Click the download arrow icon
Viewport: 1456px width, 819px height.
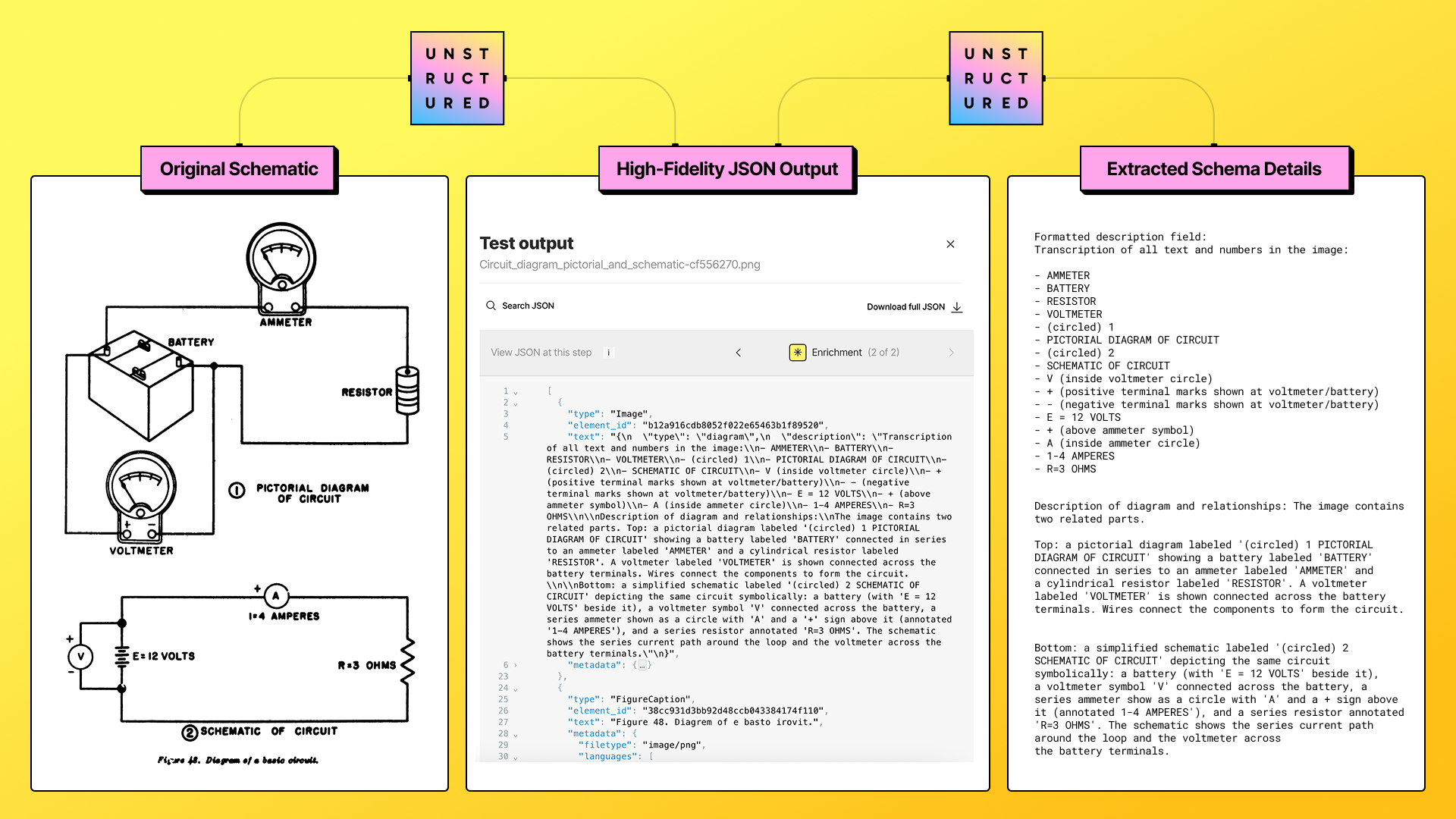pyautogui.click(x=957, y=307)
